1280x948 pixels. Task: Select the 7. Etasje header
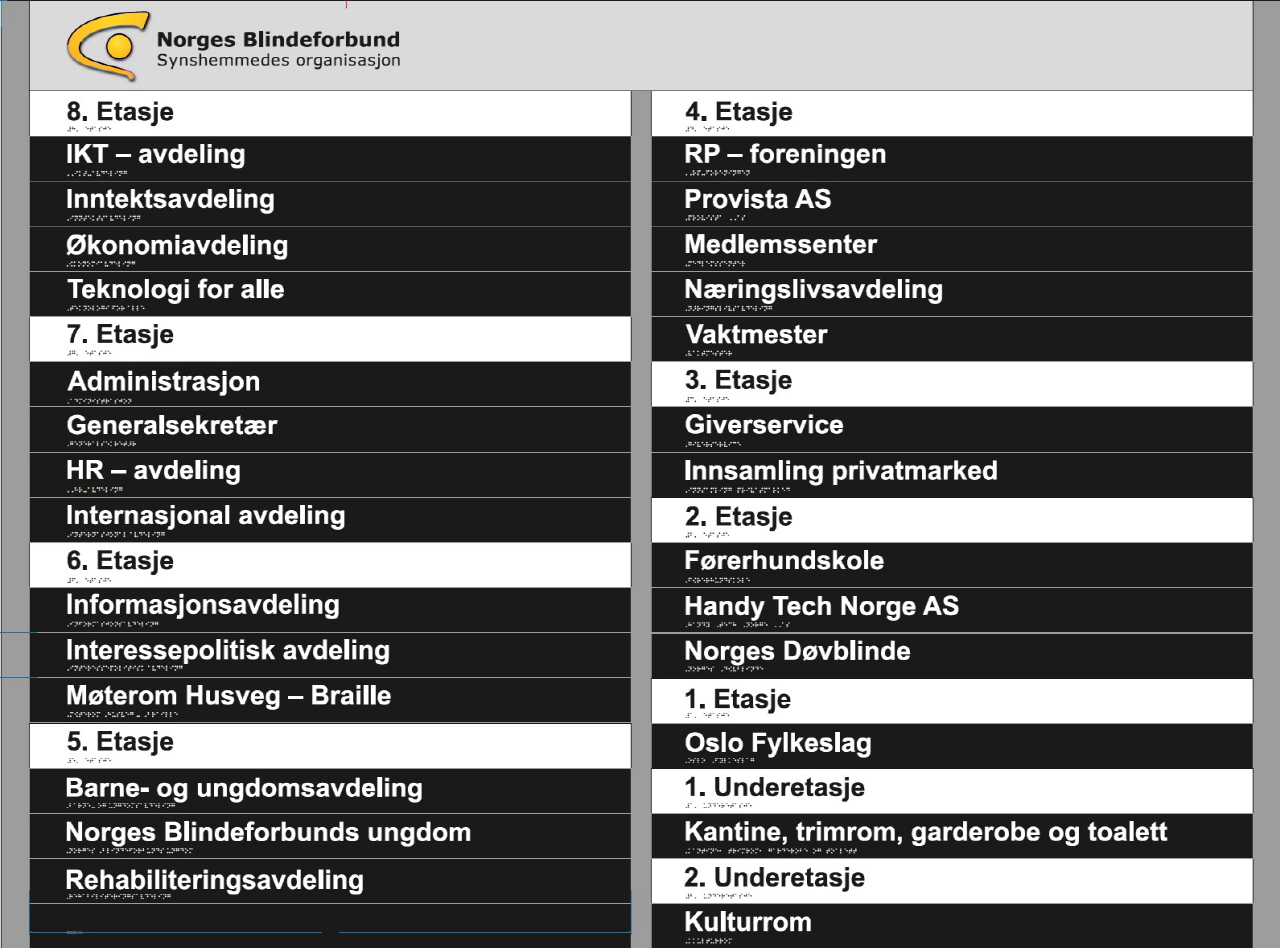tap(330, 339)
